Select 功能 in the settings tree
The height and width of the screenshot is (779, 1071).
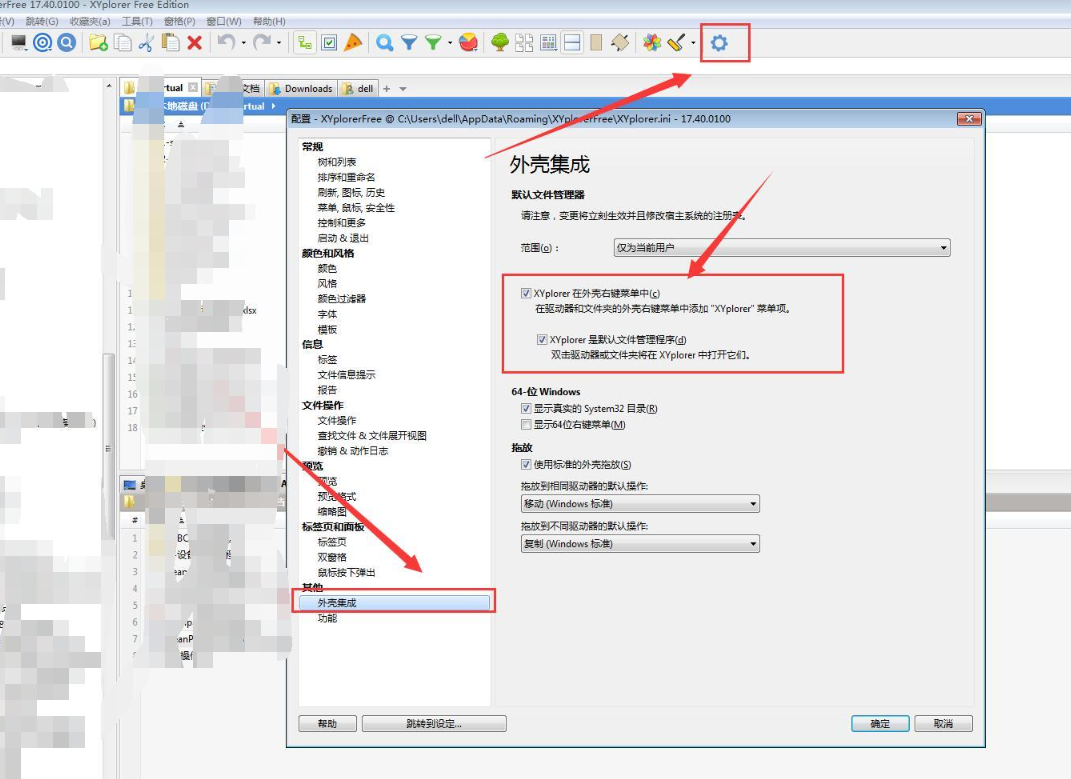327,618
